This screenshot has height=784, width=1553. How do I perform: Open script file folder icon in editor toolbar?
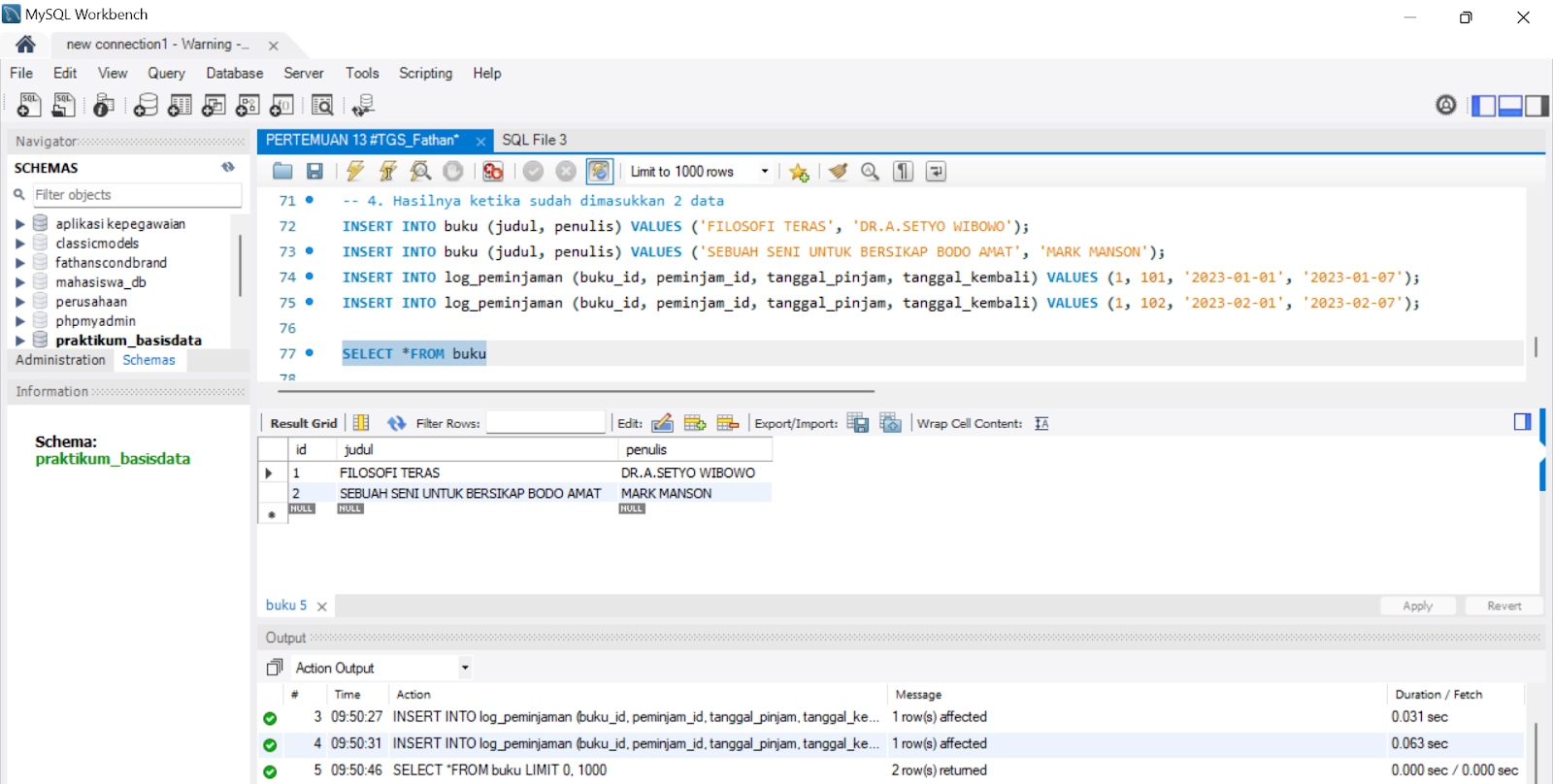click(x=282, y=172)
